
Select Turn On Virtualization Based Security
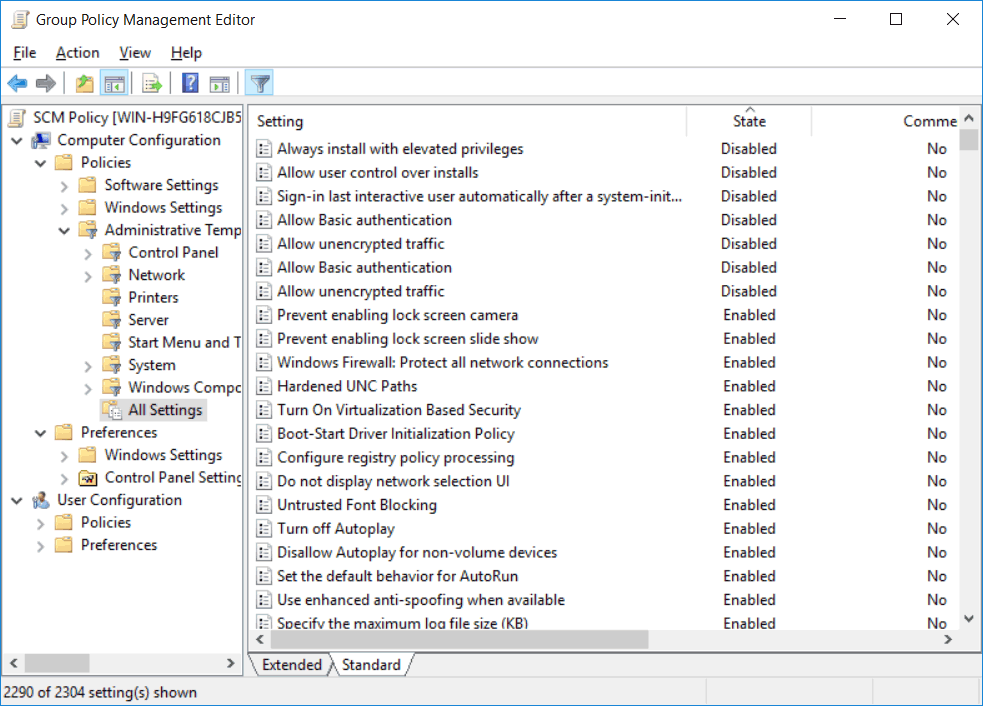399,410
